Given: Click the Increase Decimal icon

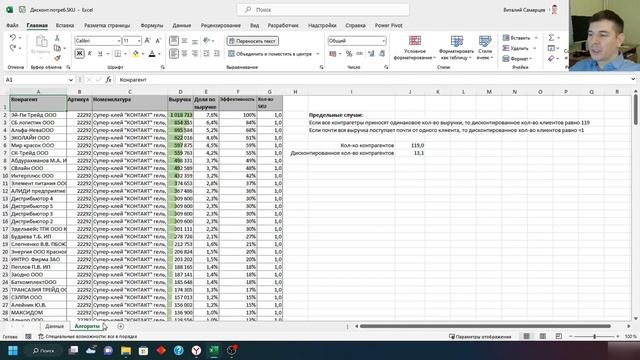Looking at the screenshot, I should [371, 54].
